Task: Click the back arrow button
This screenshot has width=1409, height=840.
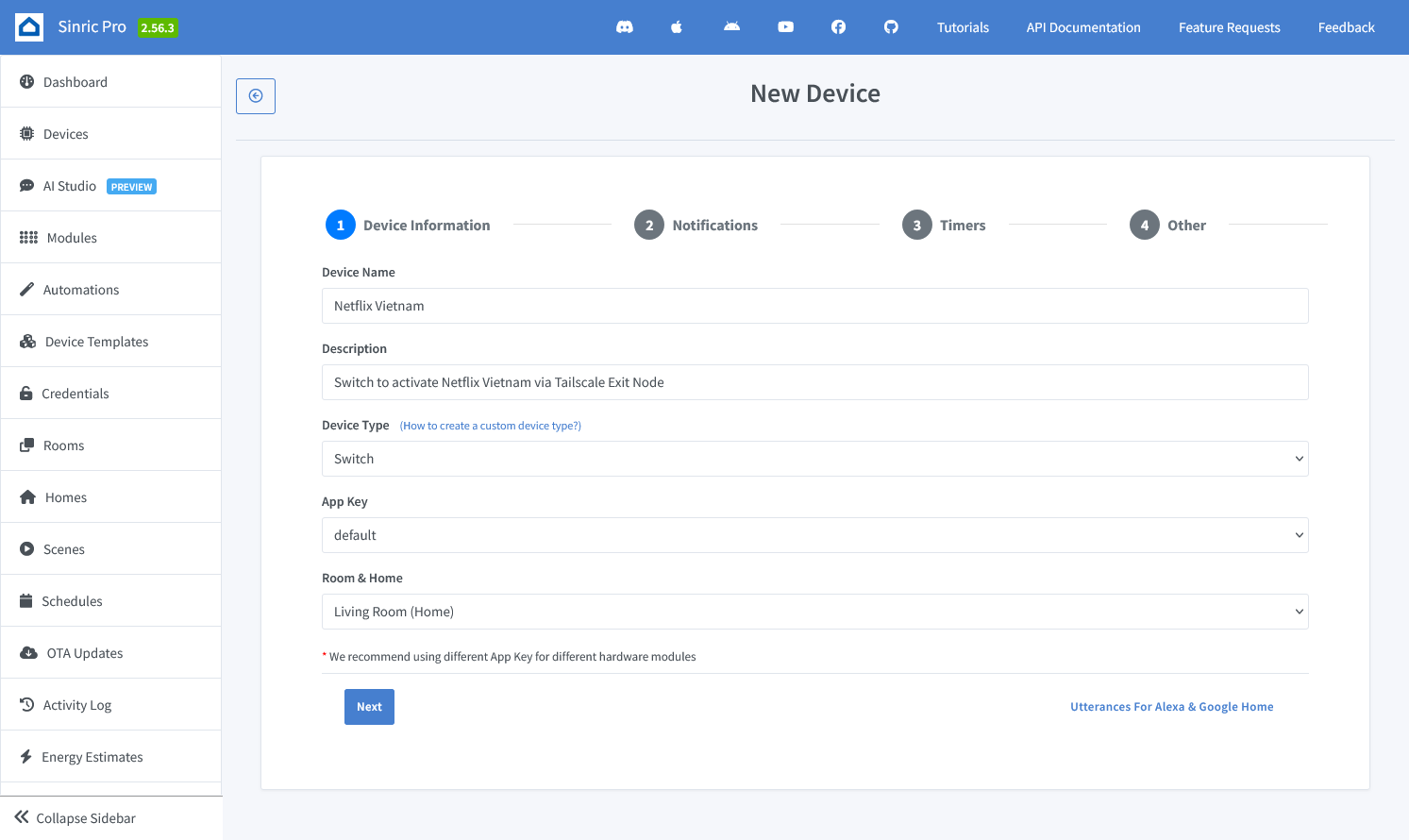Action: pos(256,96)
